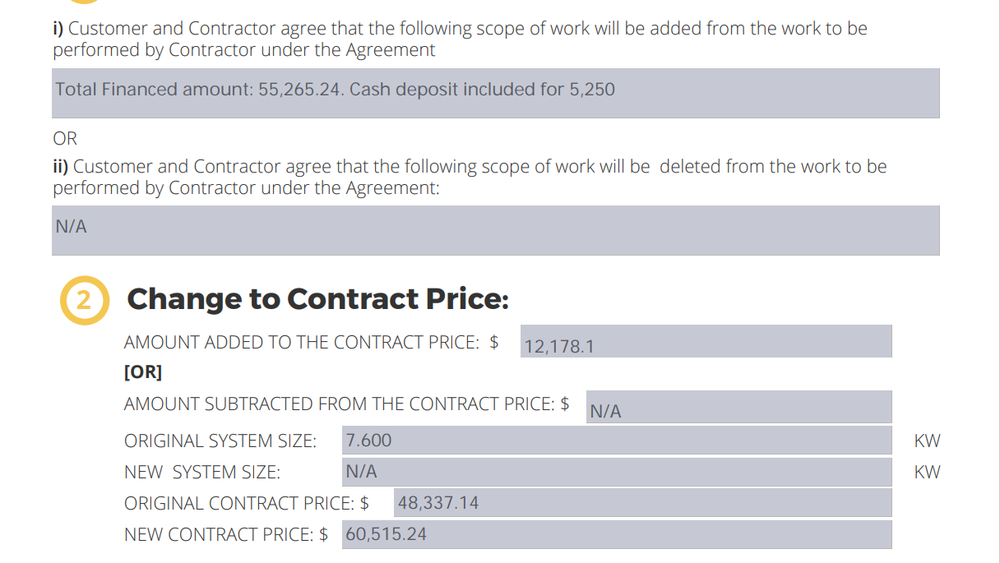Click the amount added to contract price field
The height and width of the screenshot is (563, 1000).
(705, 342)
